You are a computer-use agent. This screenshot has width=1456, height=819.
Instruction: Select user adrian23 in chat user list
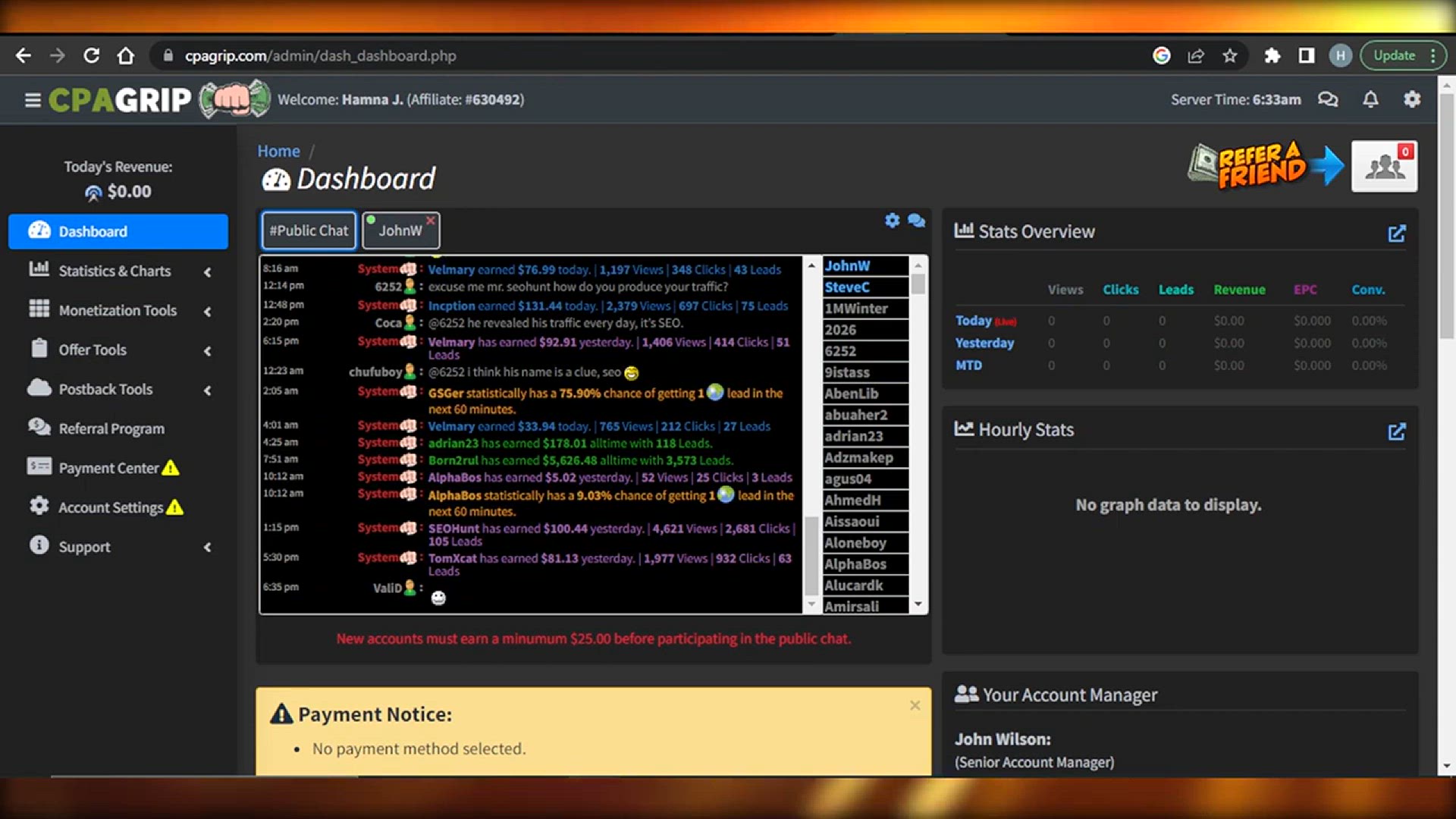(865, 436)
